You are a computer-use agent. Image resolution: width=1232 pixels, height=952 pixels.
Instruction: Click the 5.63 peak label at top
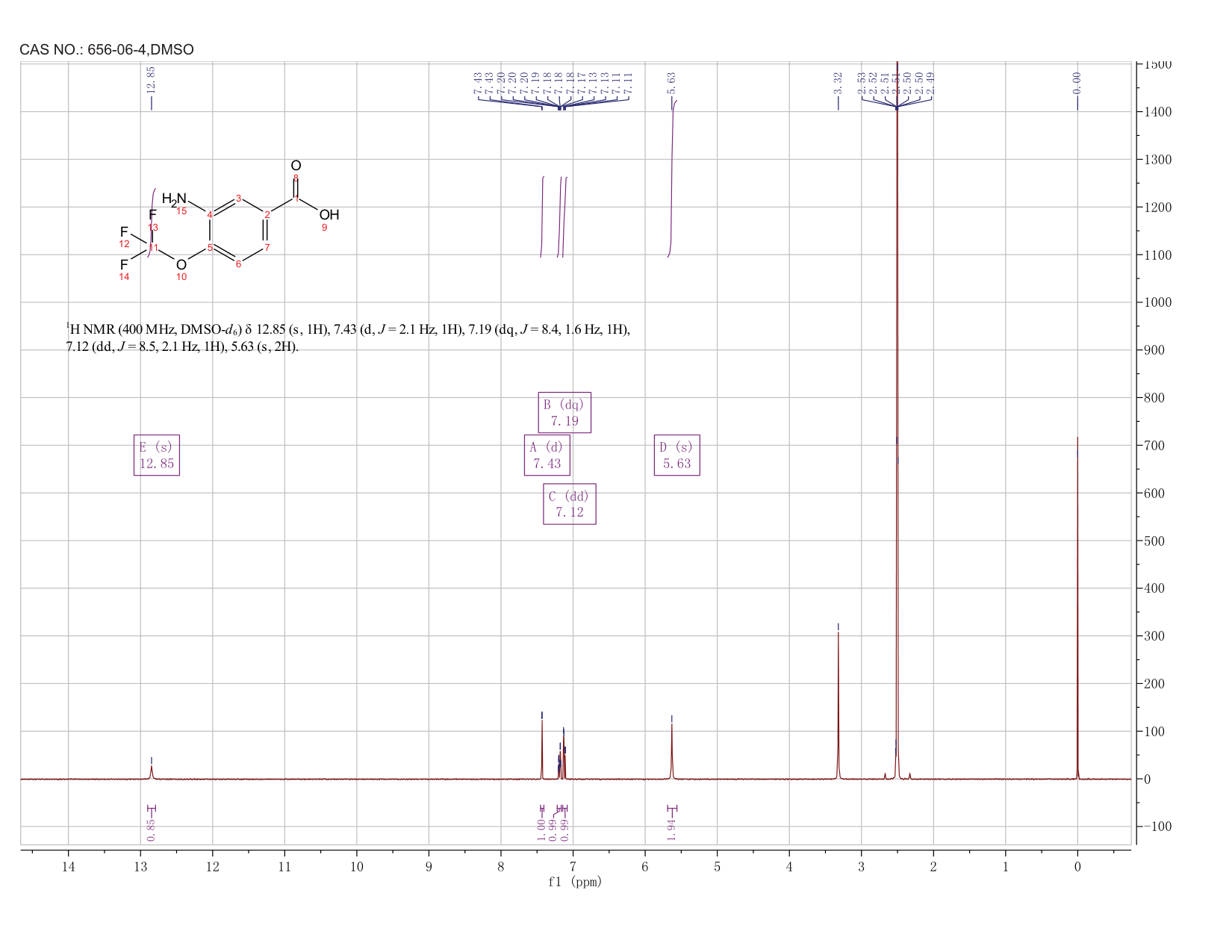[671, 82]
